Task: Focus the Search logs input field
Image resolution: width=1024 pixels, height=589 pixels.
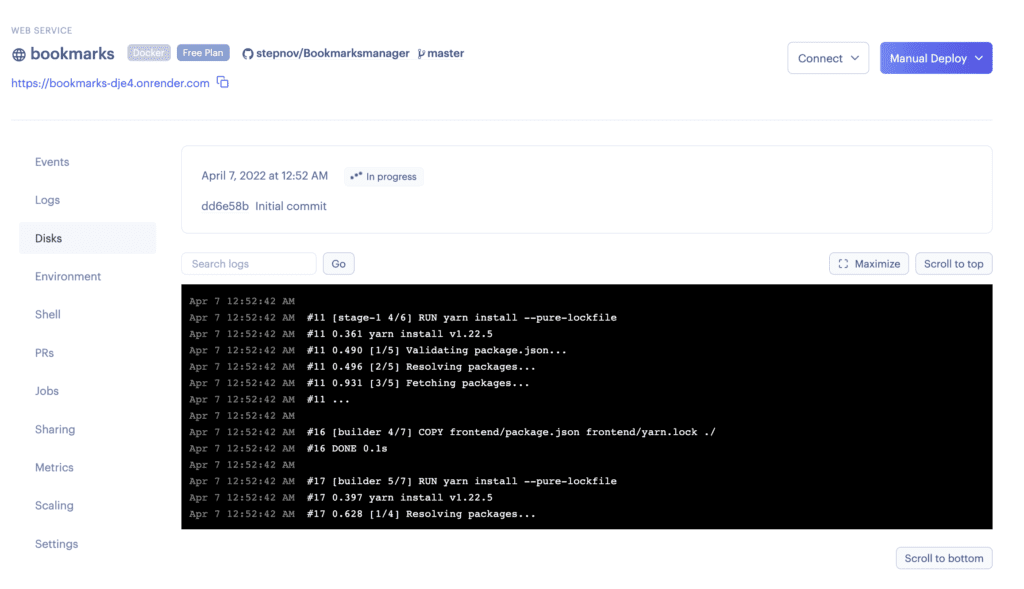Action: point(249,264)
